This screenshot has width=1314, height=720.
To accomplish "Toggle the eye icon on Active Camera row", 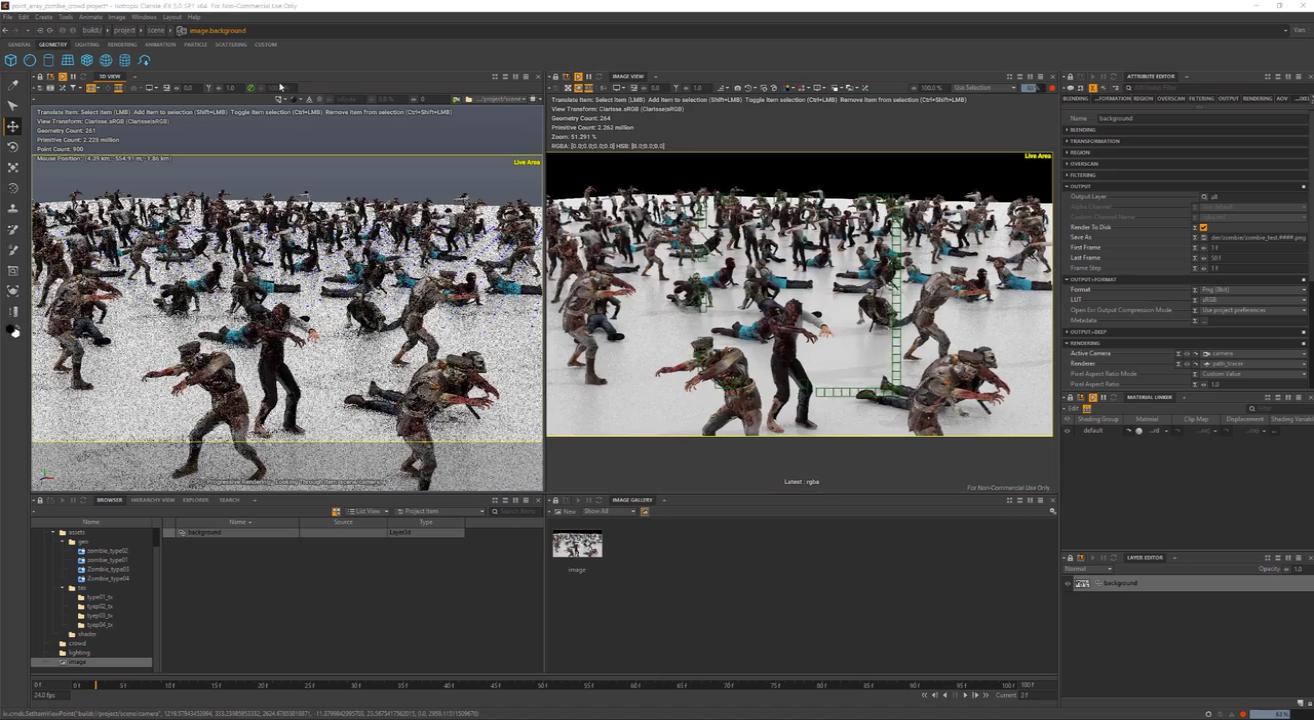I will 1186,353.
